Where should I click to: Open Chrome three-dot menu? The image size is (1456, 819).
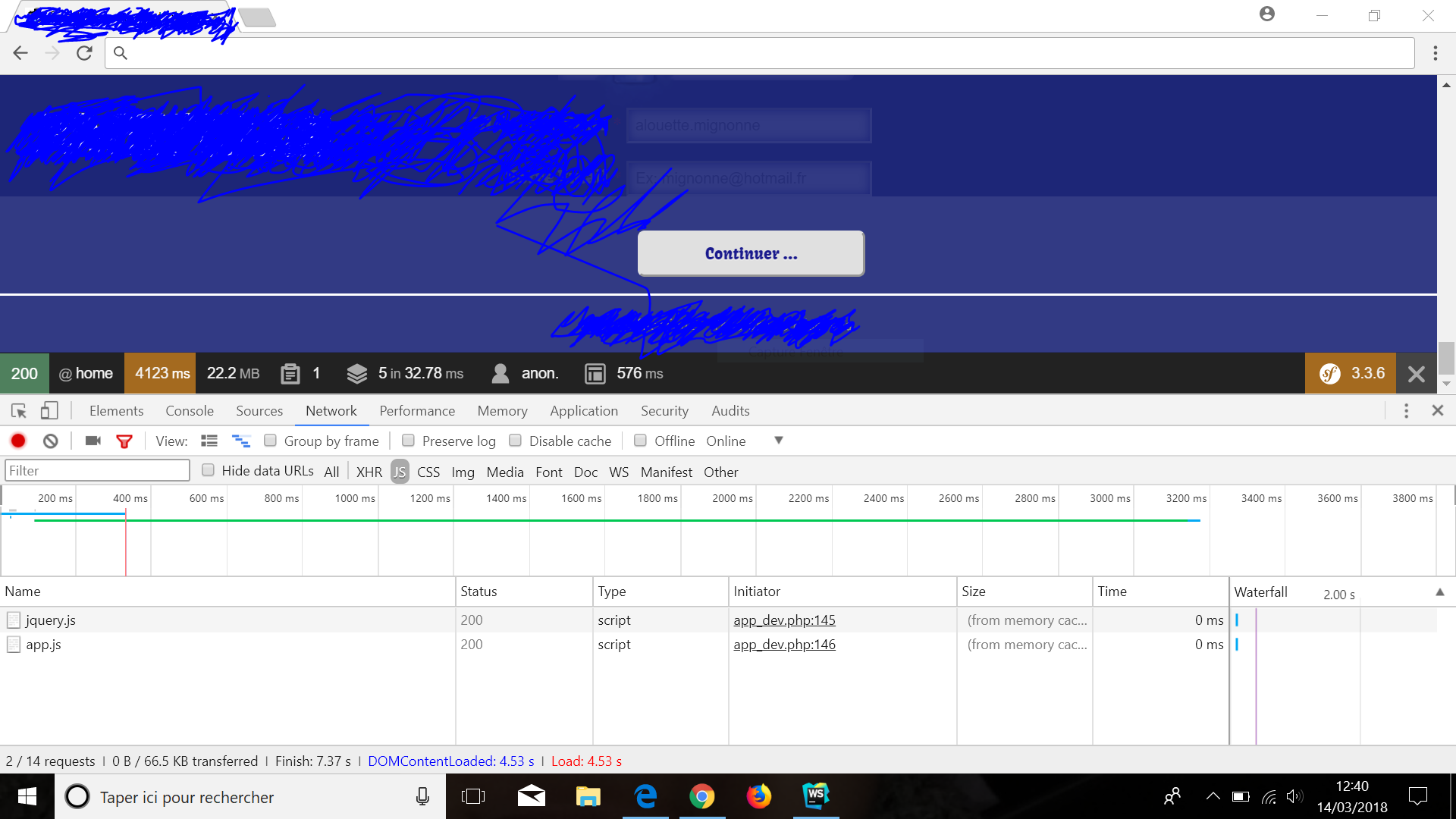(1435, 53)
